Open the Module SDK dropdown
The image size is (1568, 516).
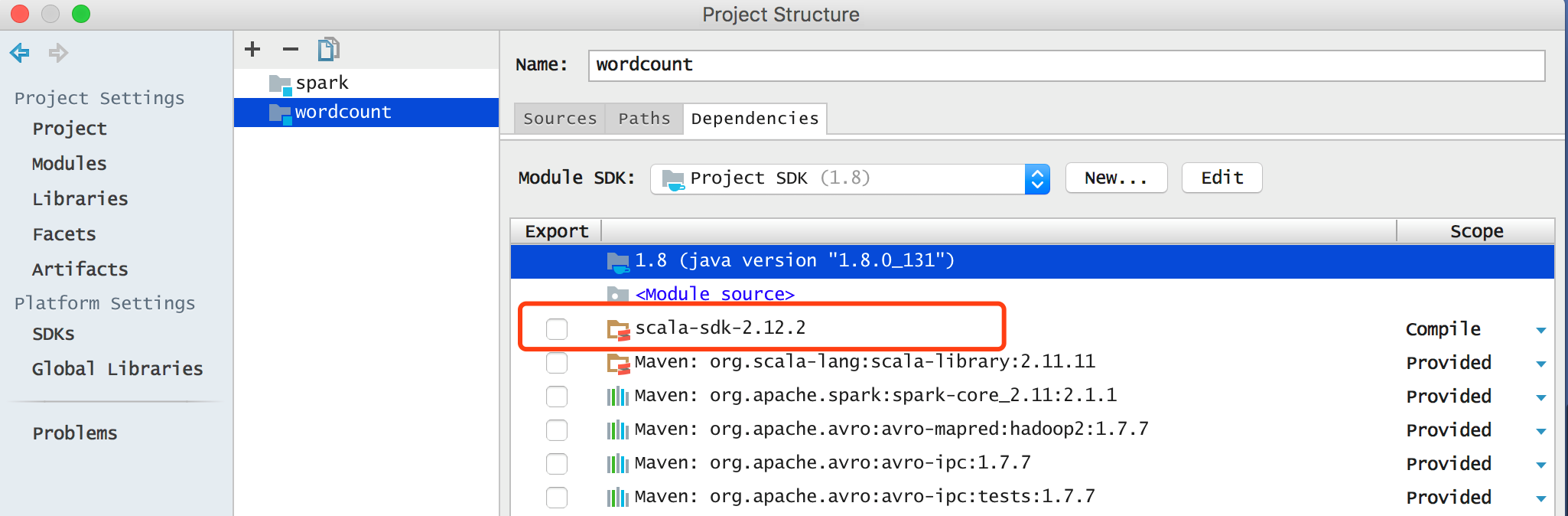coord(1036,179)
